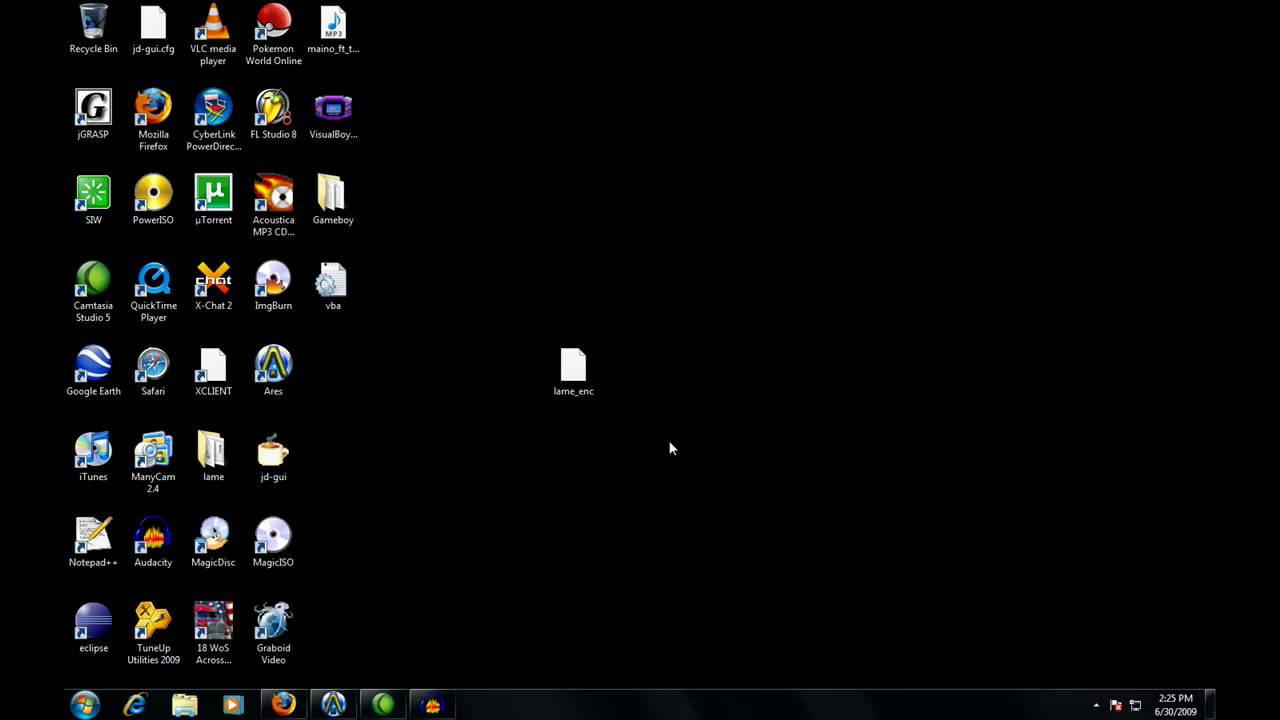The height and width of the screenshot is (720, 1280).
Task: Select the Audacity desktop shortcut
Action: coord(153,544)
